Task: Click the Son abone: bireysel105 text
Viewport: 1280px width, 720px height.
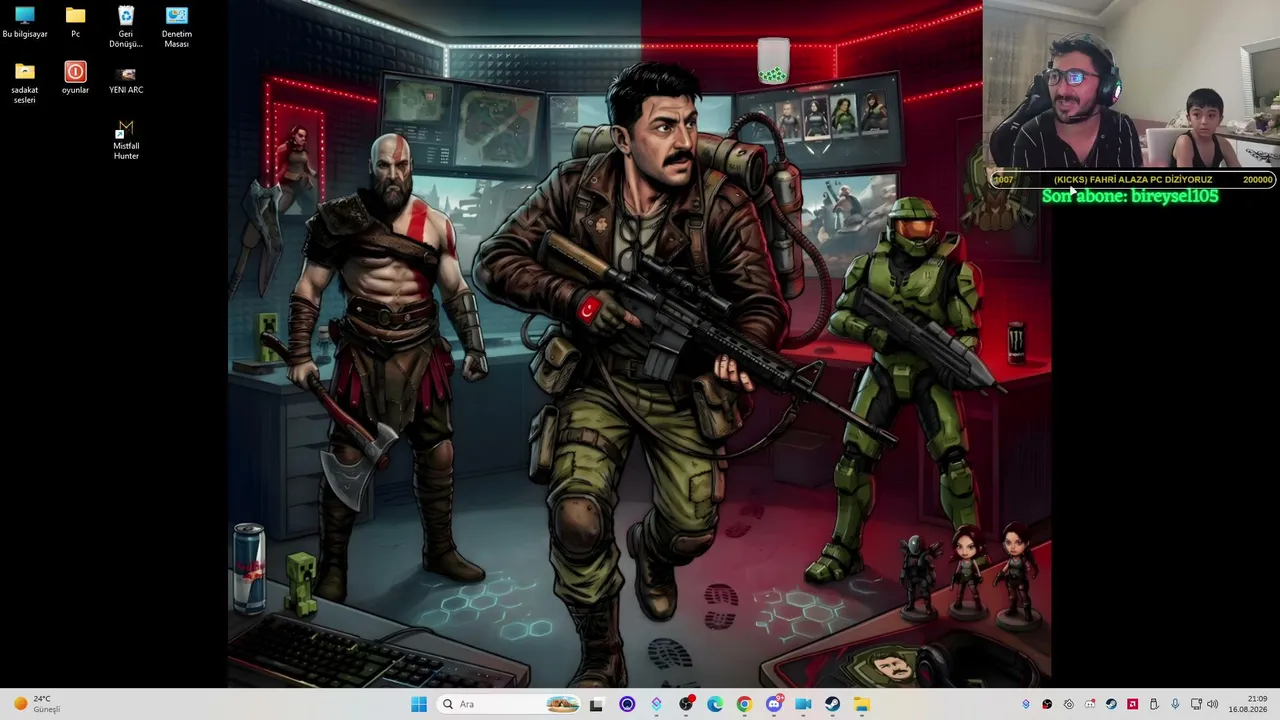Action: pos(1130,196)
